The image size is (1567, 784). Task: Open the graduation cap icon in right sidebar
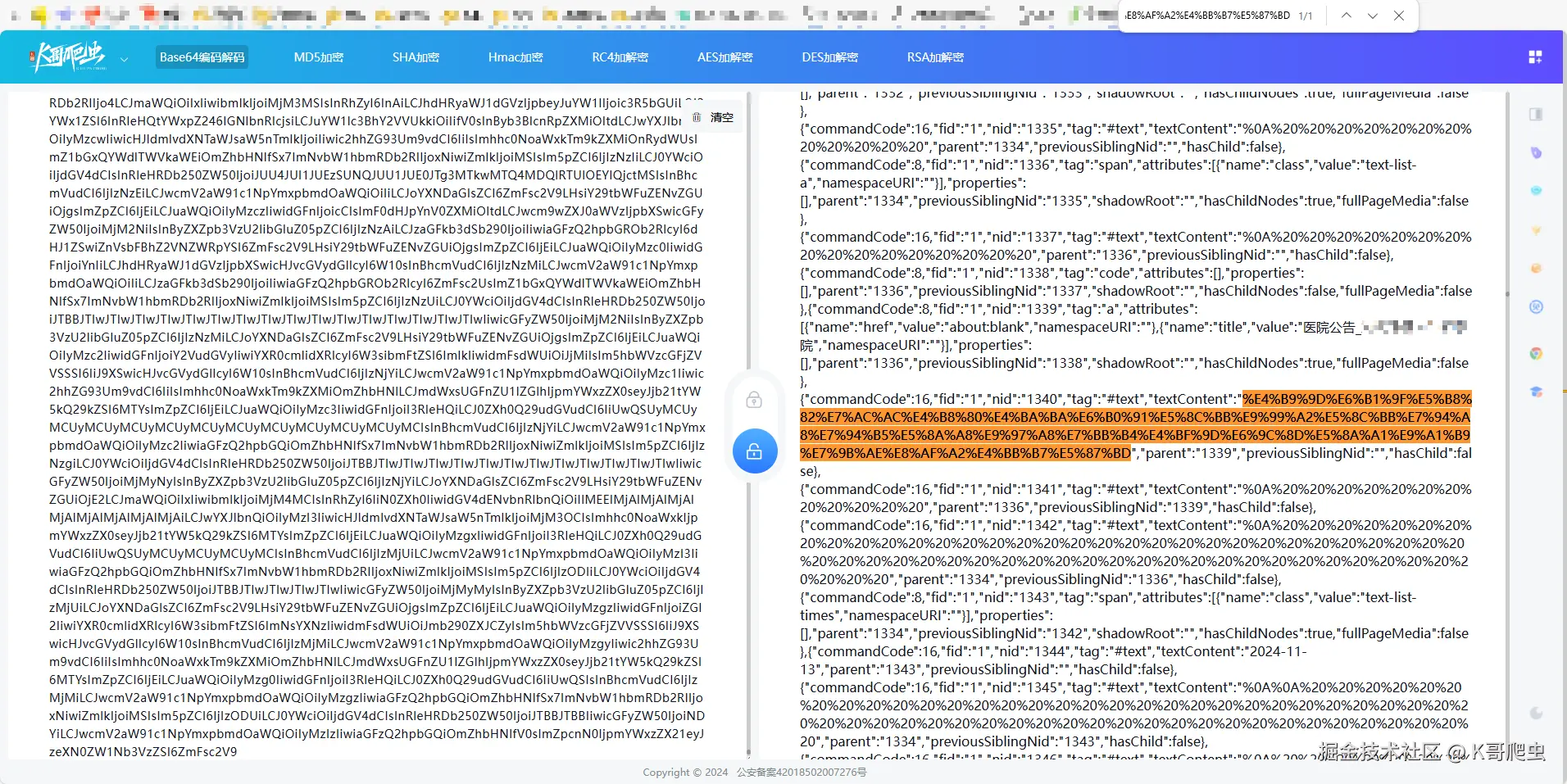pos(1536,392)
